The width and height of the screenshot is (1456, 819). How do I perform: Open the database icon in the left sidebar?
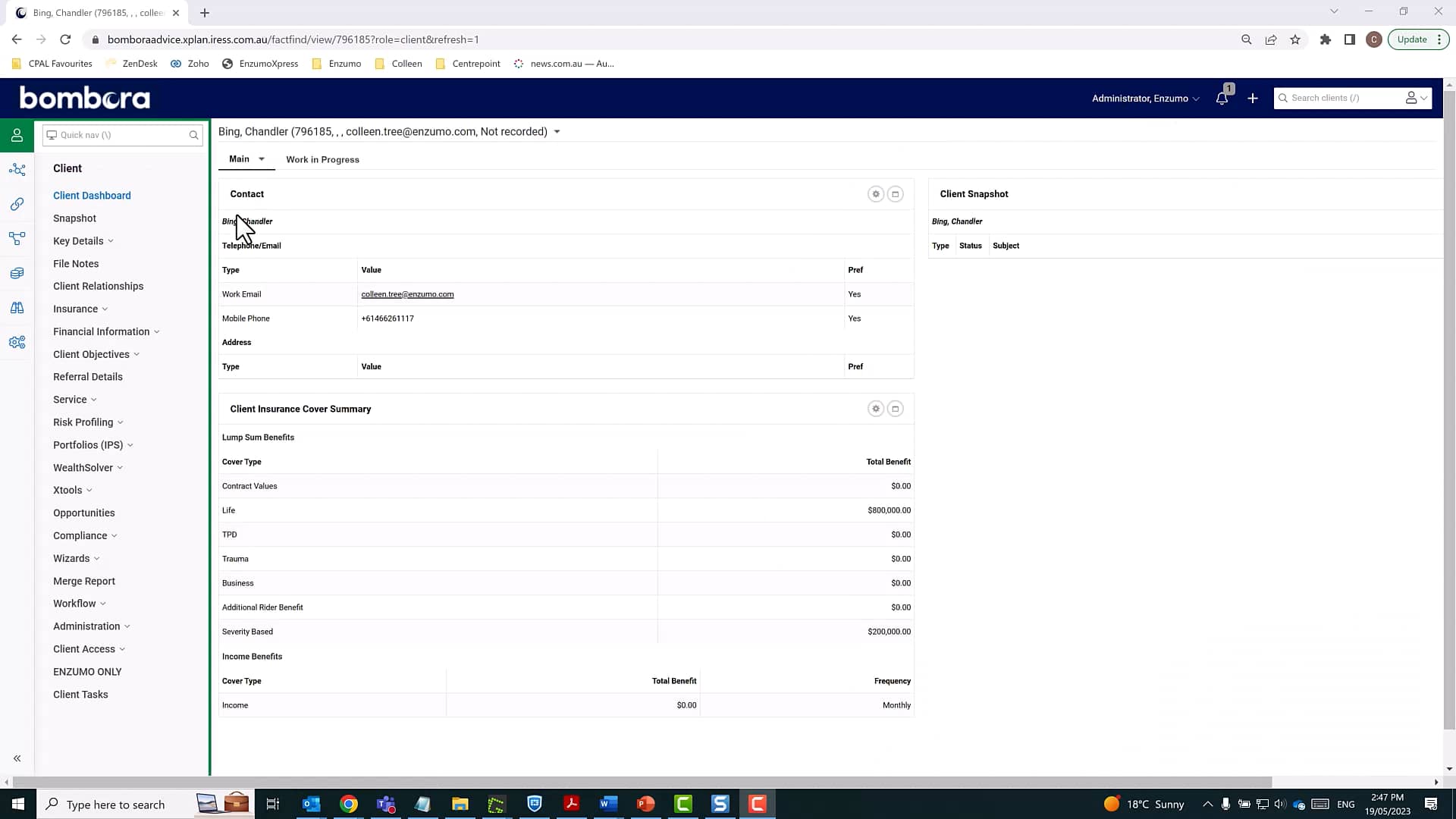pyautogui.click(x=17, y=272)
